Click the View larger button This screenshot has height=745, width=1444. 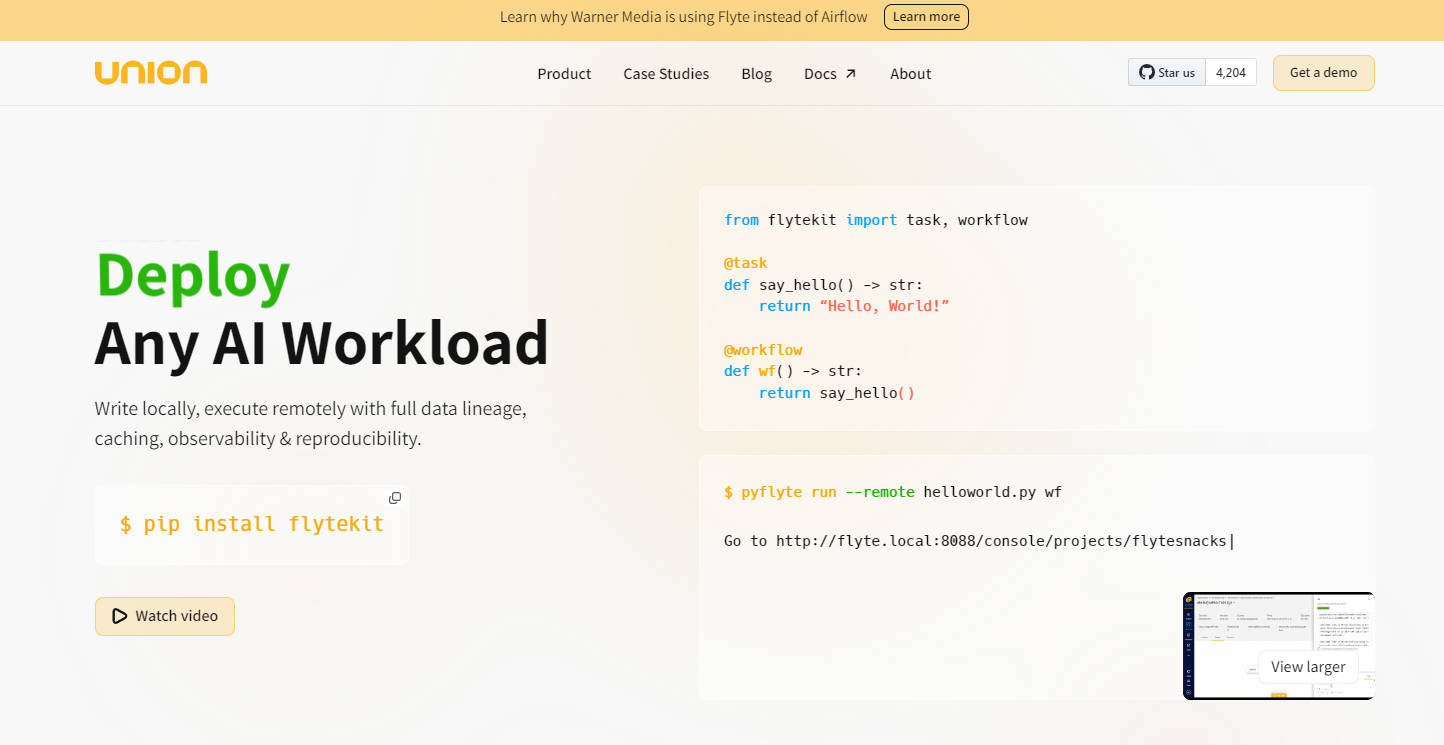click(x=1307, y=667)
